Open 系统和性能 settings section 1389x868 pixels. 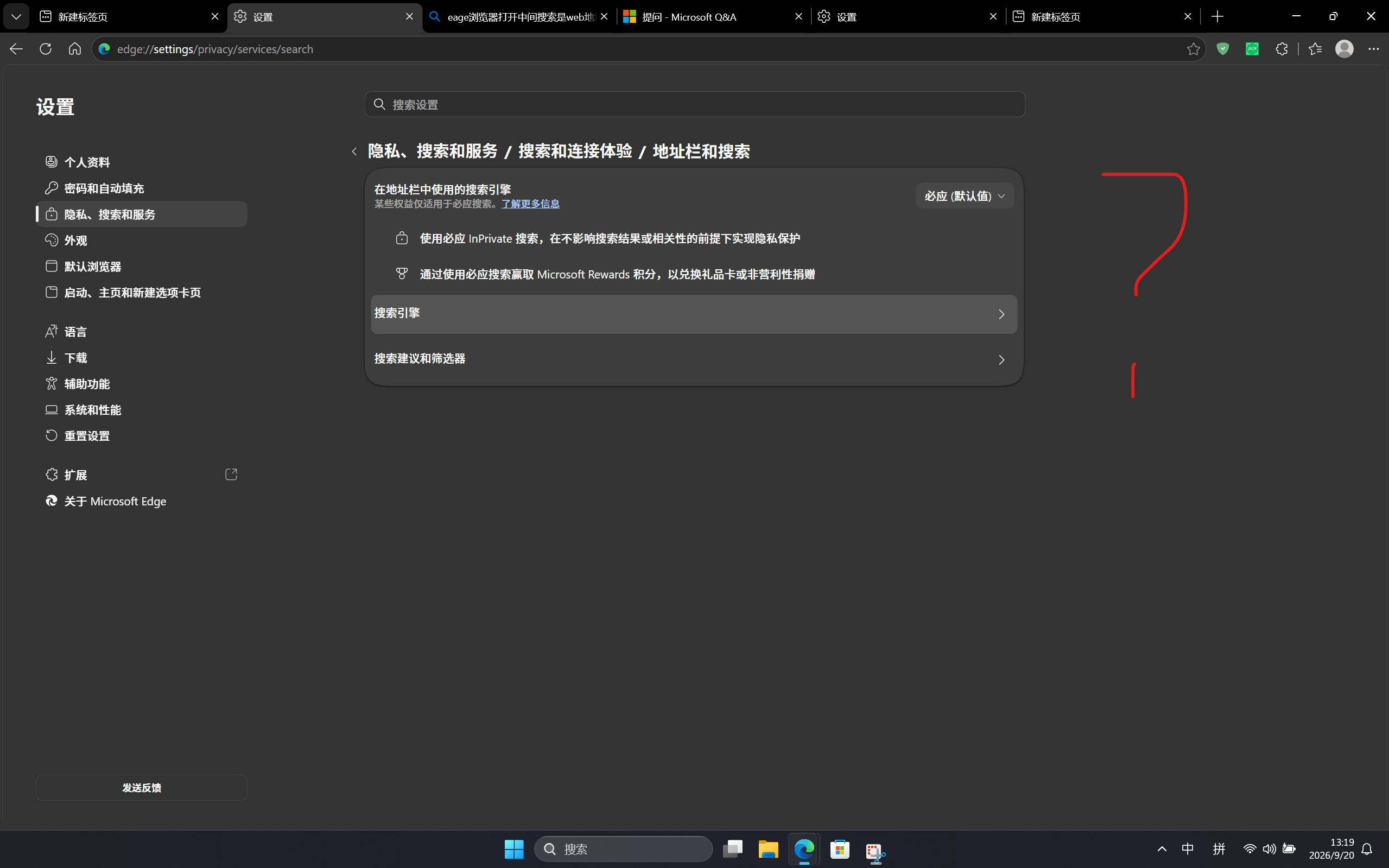141,410
